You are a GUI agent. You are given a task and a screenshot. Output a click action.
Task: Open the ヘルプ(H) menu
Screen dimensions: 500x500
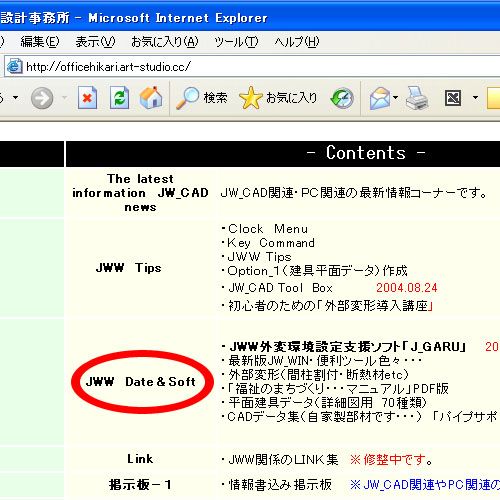[x=297, y=42]
